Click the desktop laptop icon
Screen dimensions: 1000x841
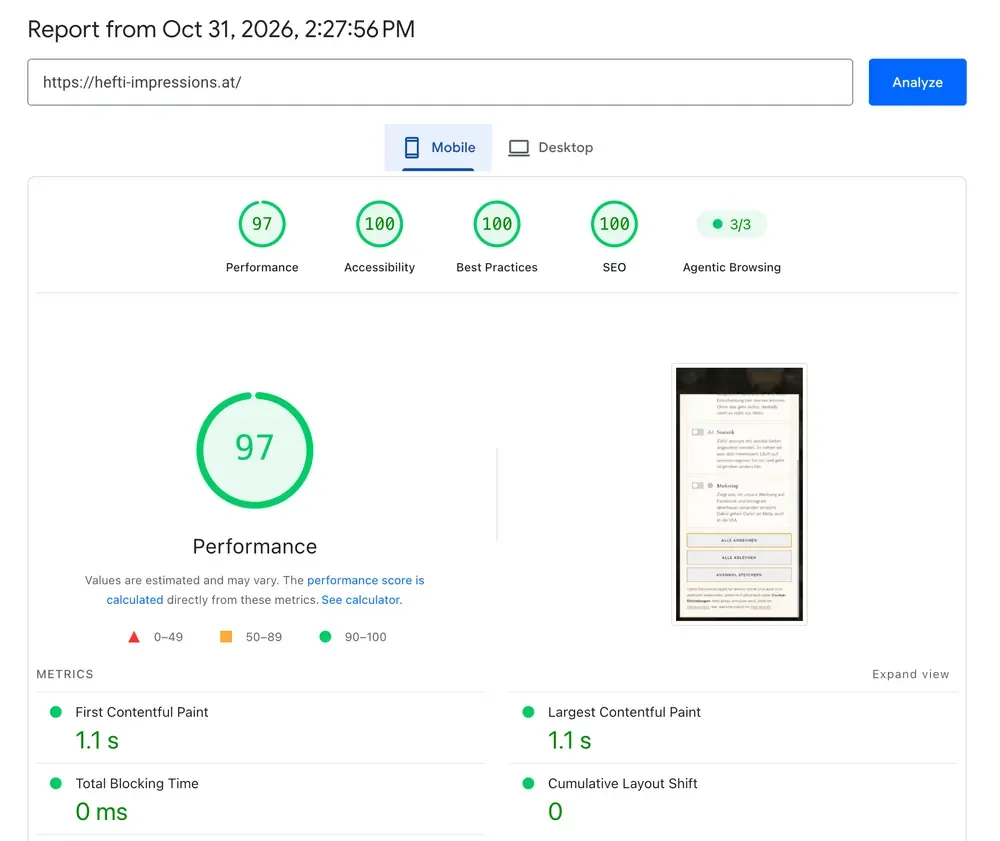click(518, 148)
